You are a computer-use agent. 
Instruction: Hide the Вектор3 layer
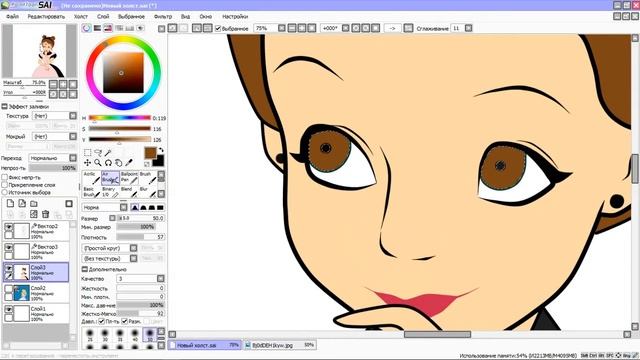click(x=9, y=248)
